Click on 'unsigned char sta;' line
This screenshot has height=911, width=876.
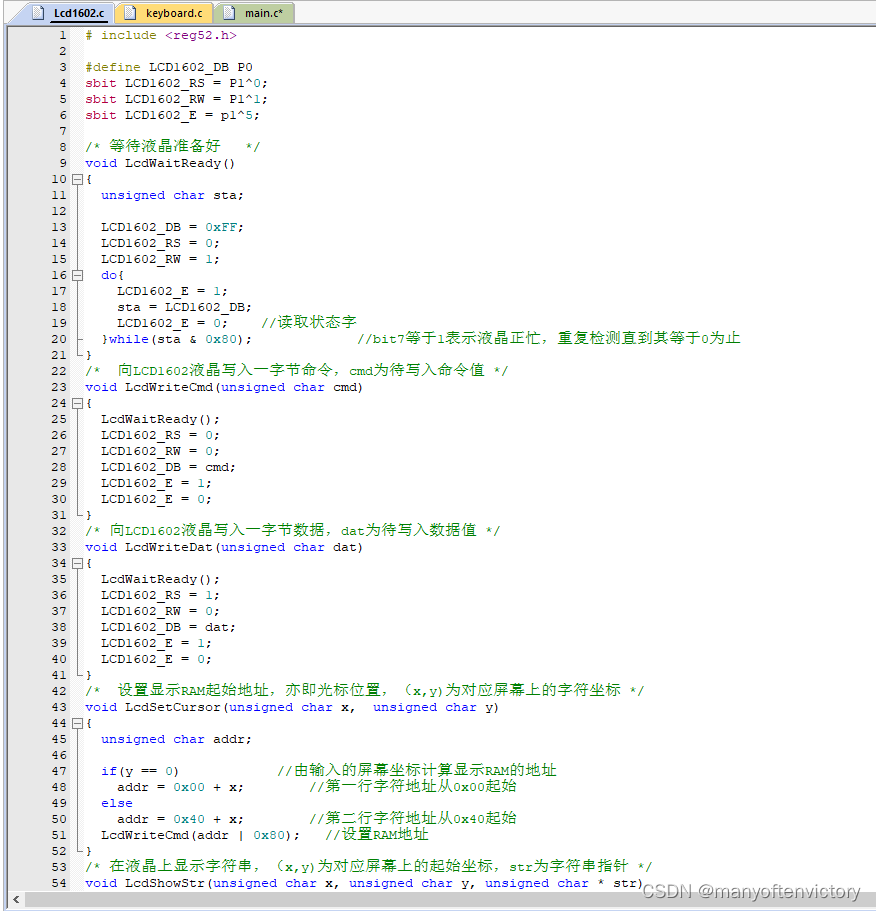[172, 195]
